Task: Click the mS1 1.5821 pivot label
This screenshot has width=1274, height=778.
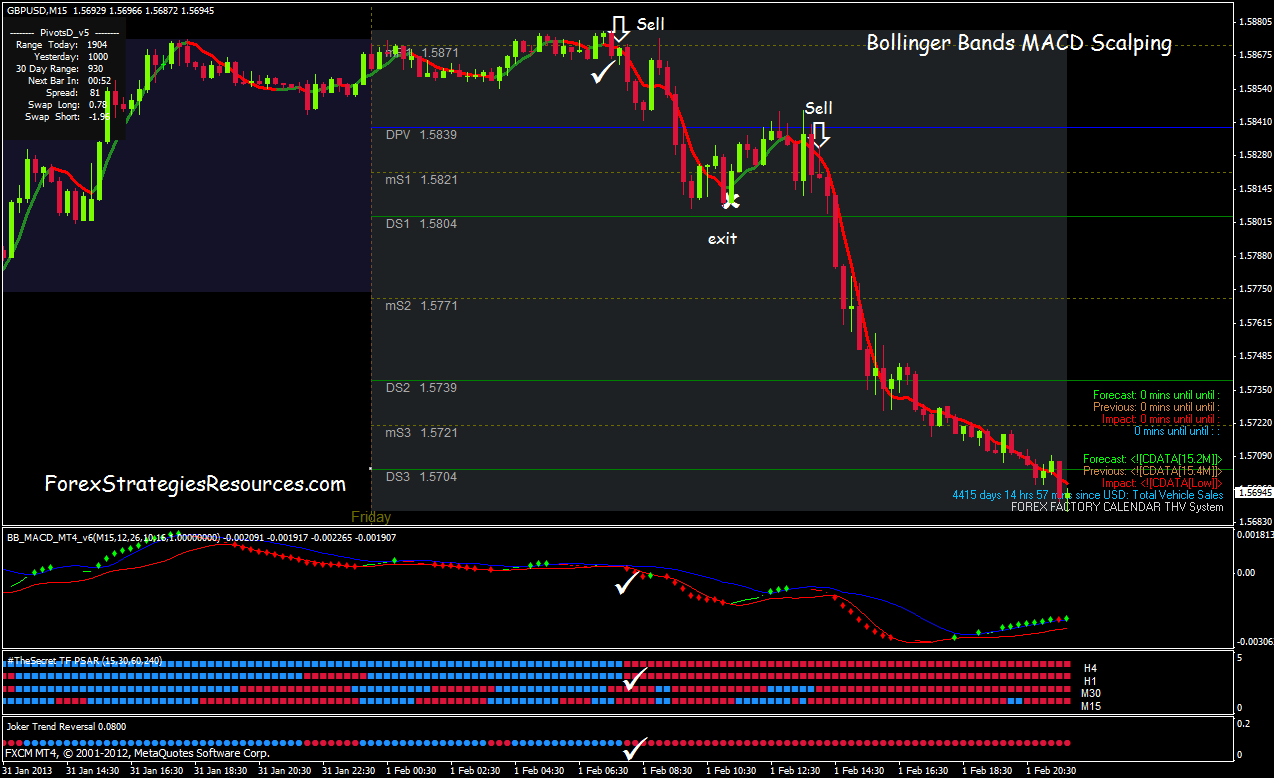Action: click(x=421, y=180)
